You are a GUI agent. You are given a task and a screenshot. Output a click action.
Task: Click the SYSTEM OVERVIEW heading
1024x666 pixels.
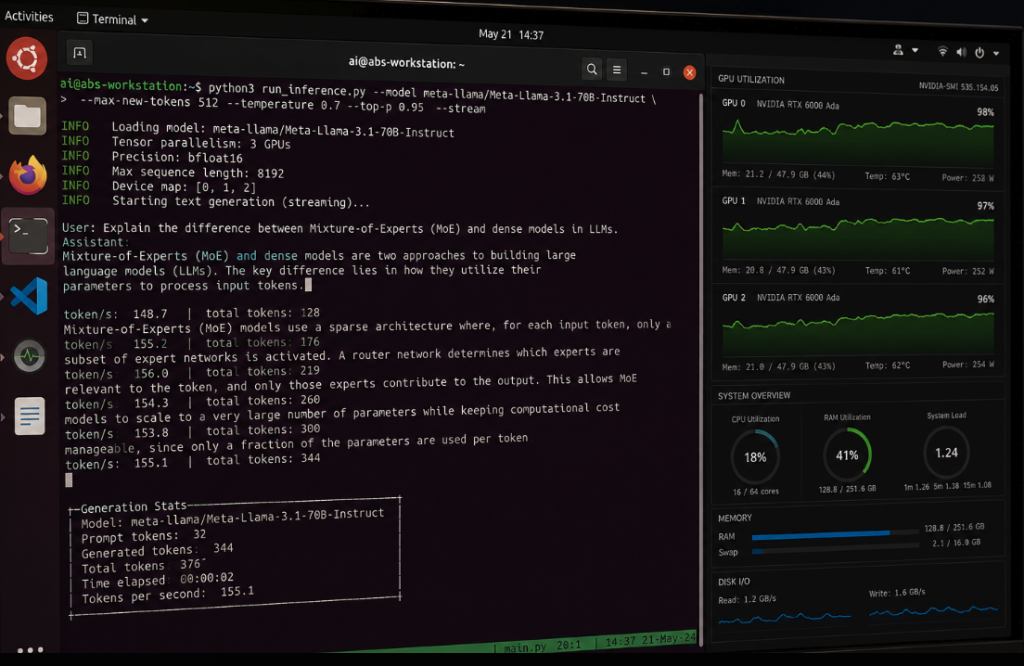754,396
